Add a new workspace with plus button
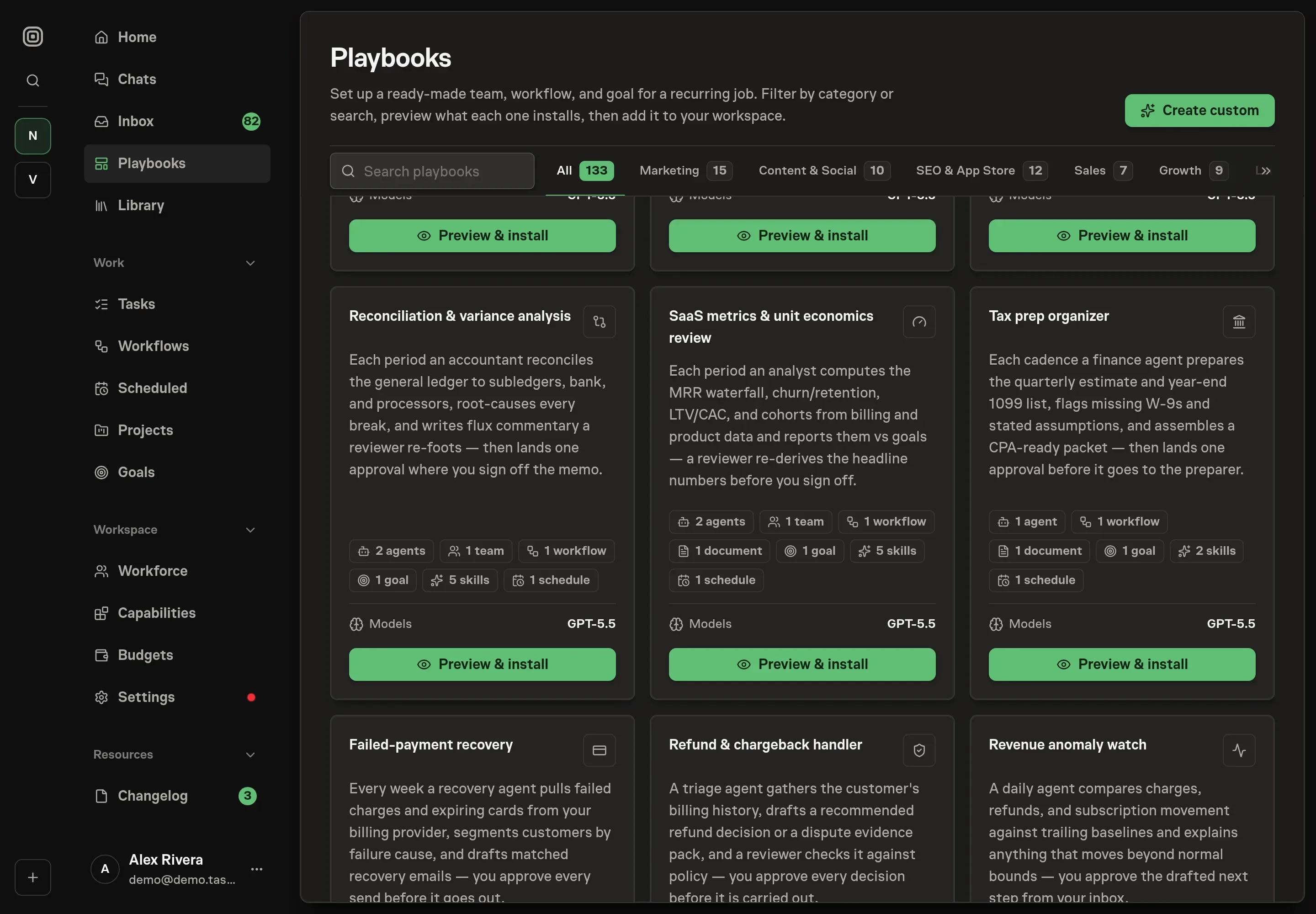 (32, 877)
